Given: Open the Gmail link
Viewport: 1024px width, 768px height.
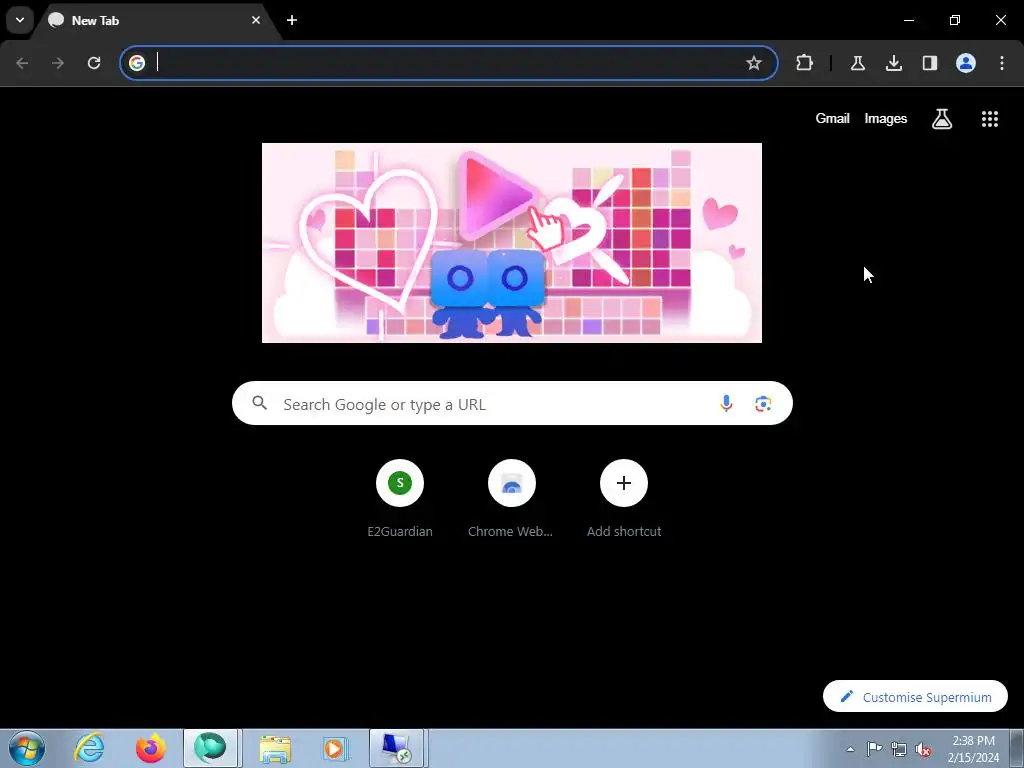Looking at the screenshot, I should [x=832, y=118].
